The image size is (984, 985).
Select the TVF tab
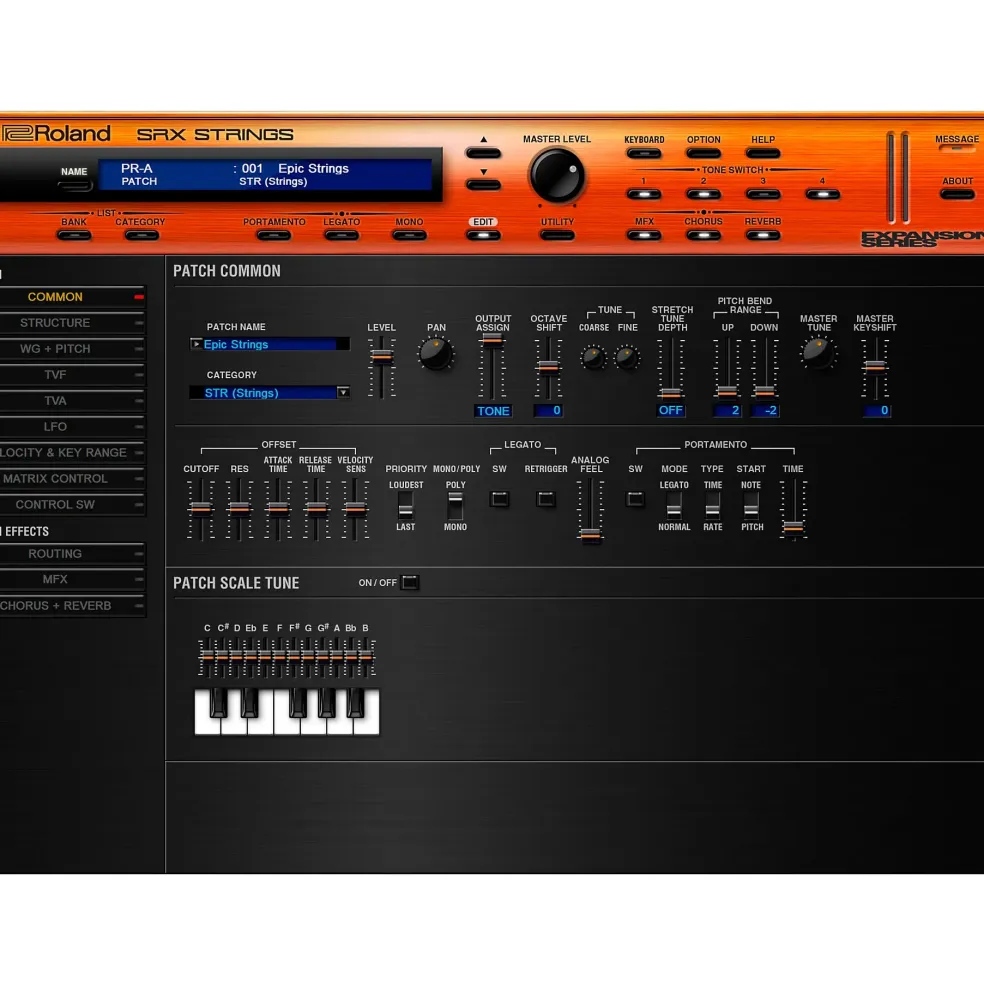(x=72, y=374)
